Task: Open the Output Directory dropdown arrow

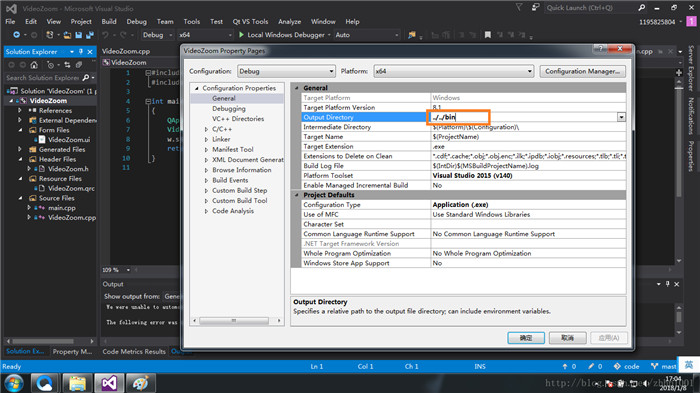Action: pos(621,117)
